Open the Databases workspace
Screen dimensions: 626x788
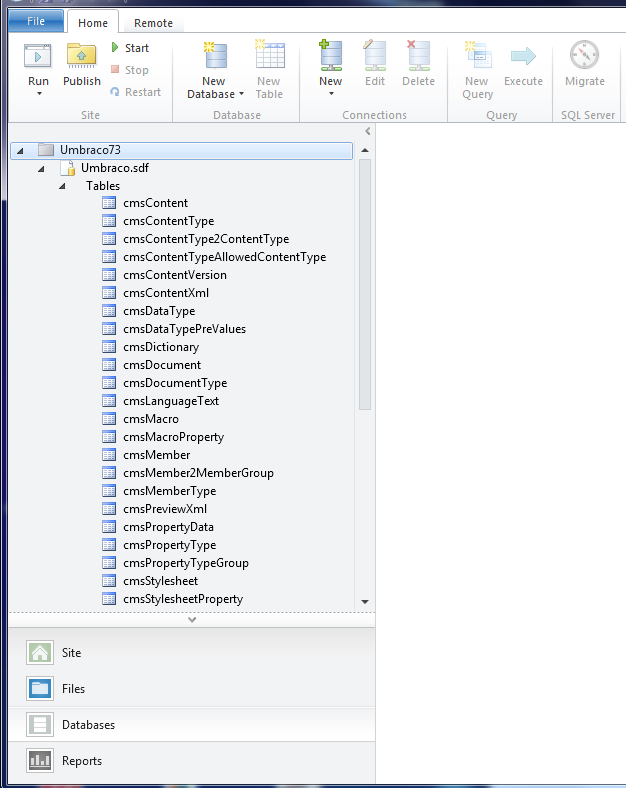(x=192, y=725)
